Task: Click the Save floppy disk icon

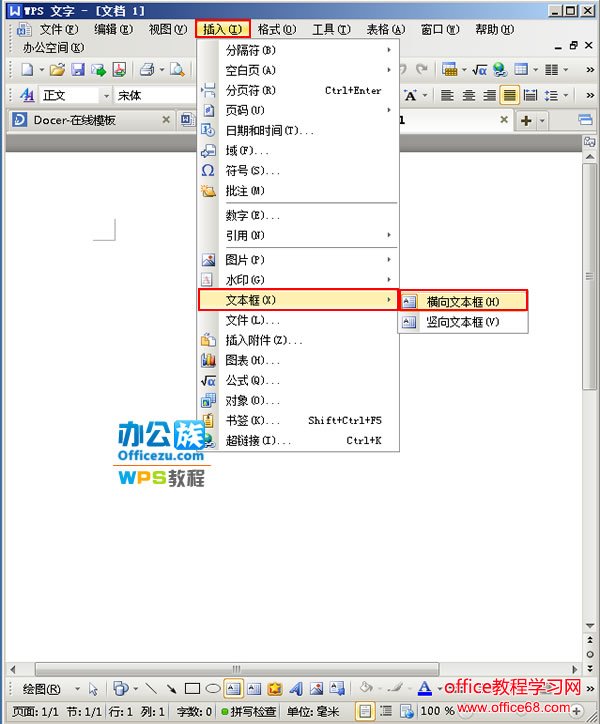Action: coord(78,70)
